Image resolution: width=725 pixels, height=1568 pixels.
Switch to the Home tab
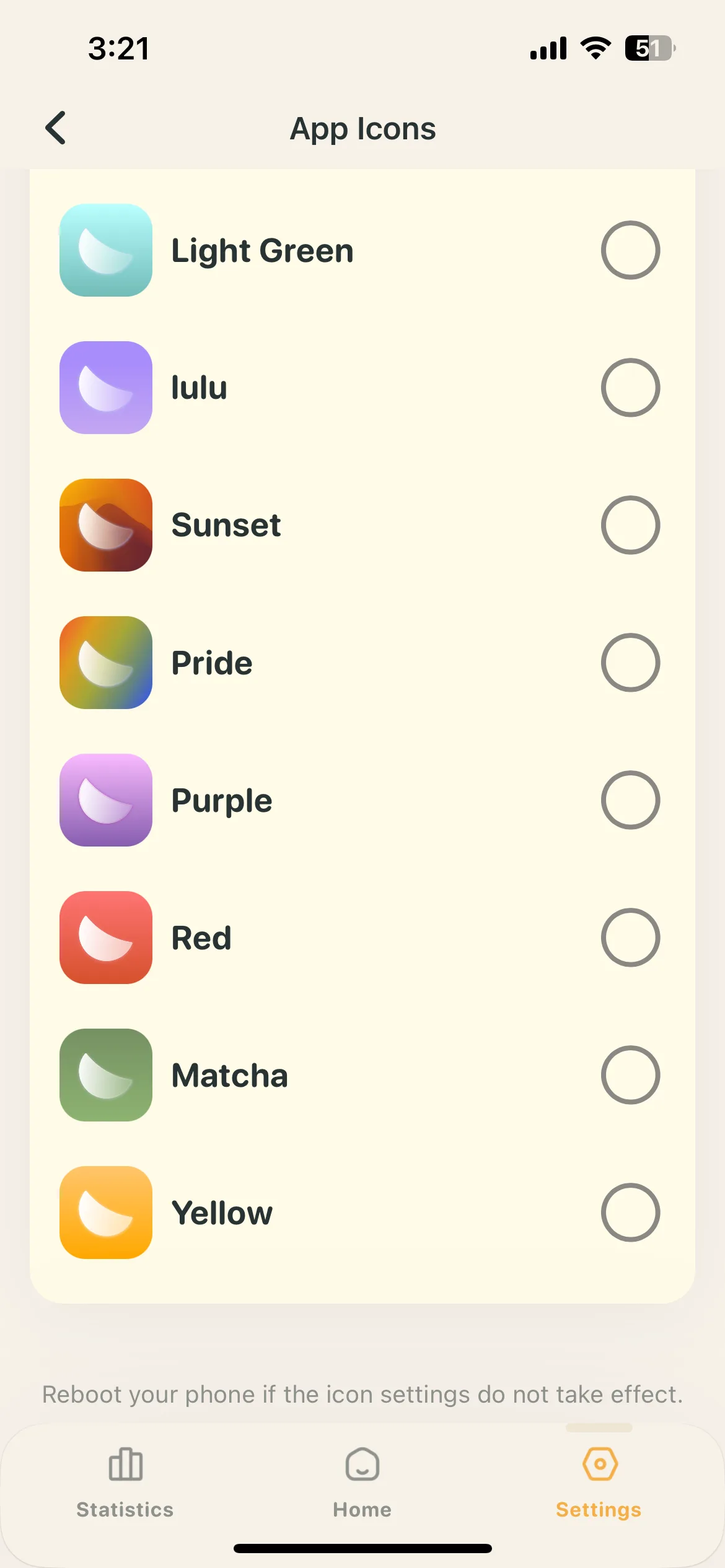pyautogui.click(x=362, y=1483)
